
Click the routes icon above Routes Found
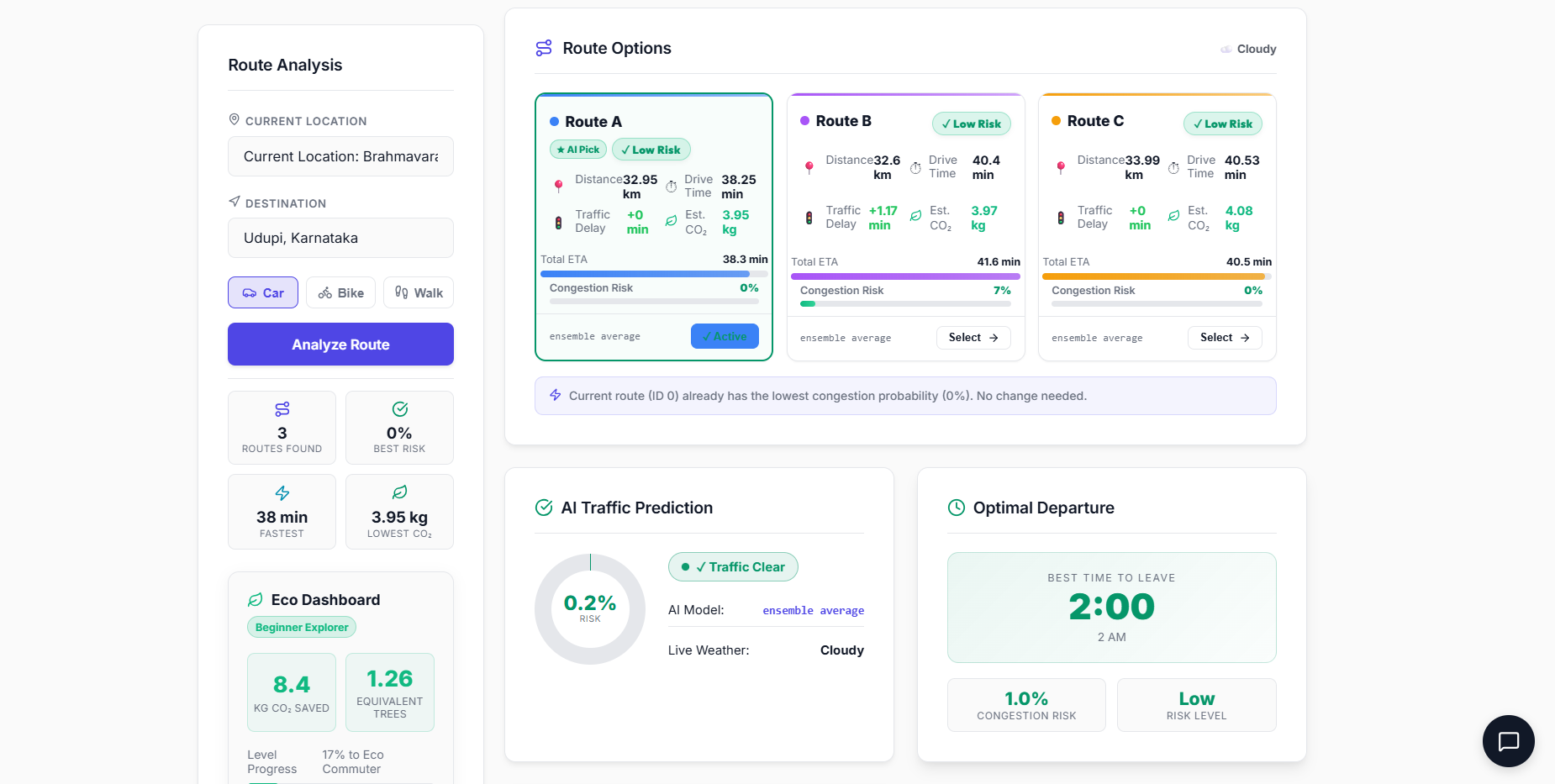tap(282, 409)
